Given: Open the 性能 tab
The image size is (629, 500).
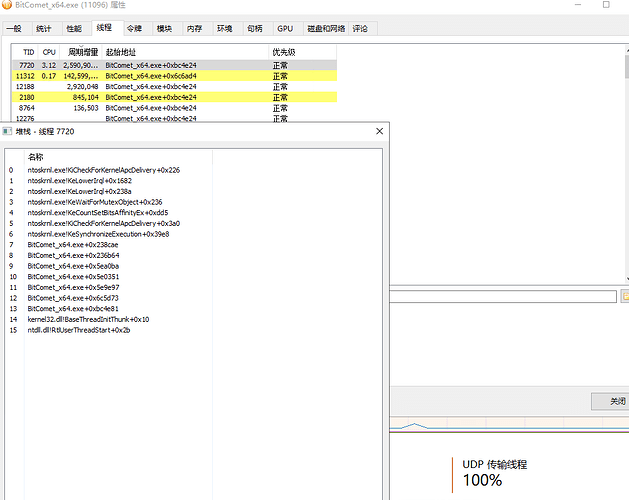Looking at the screenshot, I should pyautogui.click(x=74, y=29).
